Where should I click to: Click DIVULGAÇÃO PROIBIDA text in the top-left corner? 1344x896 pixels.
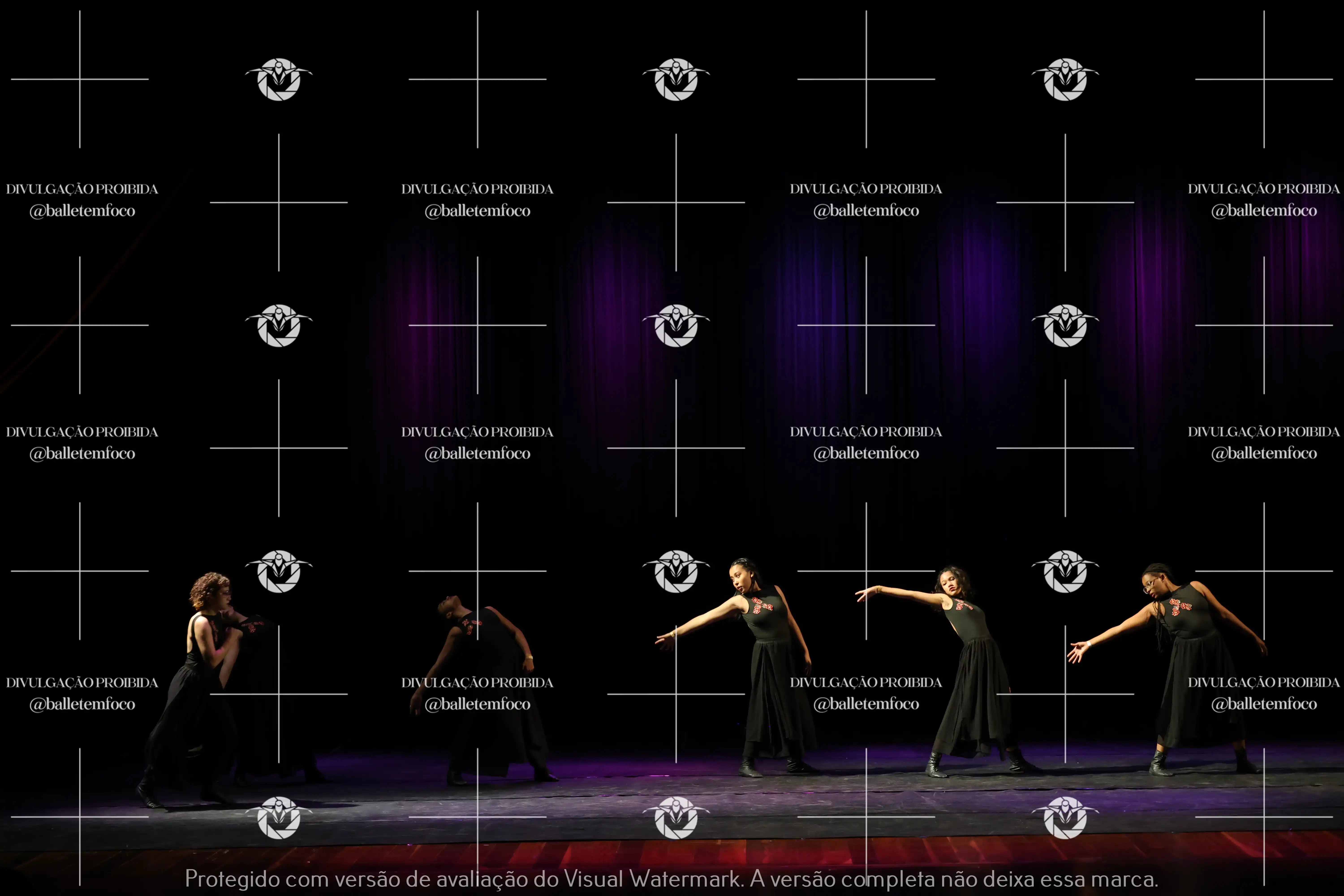(x=82, y=189)
